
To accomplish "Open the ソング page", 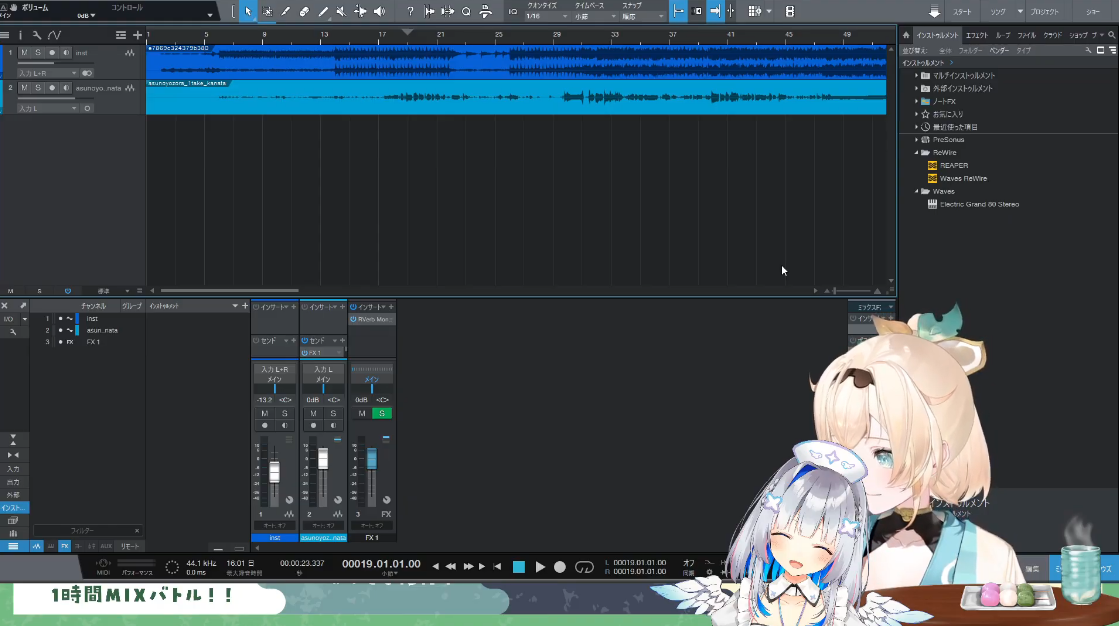I will point(998,12).
